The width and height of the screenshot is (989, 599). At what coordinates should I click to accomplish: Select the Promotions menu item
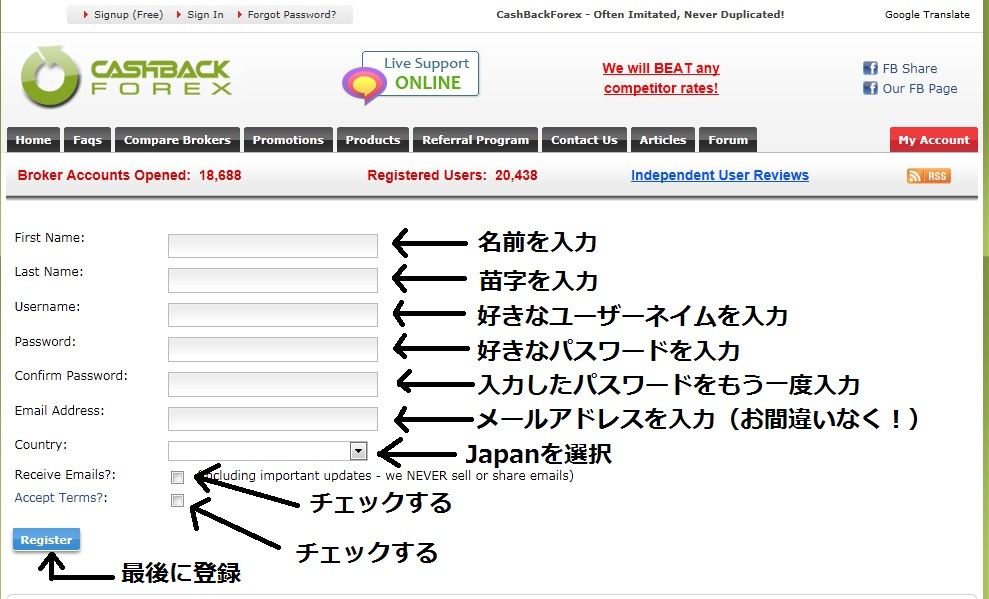pyautogui.click(x=288, y=140)
